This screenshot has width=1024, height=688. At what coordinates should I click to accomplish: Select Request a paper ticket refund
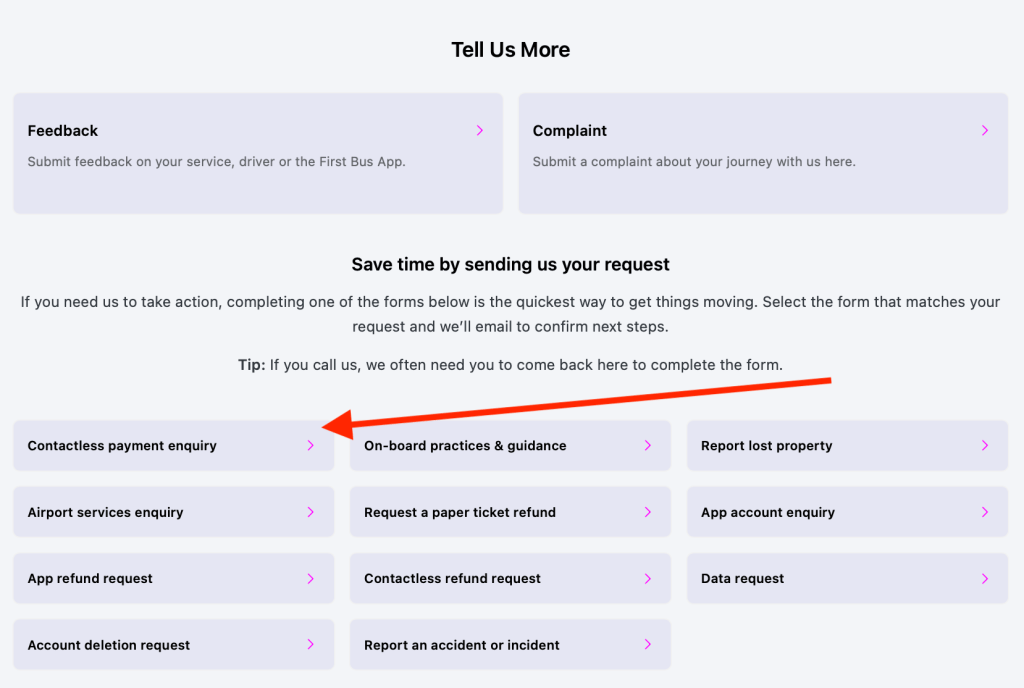[x=460, y=512]
